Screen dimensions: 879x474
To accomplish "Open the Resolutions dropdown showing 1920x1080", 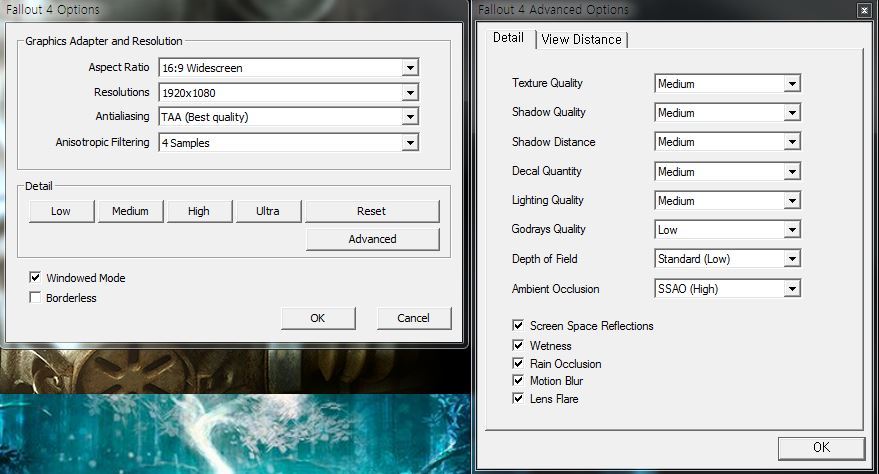I will [289, 92].
